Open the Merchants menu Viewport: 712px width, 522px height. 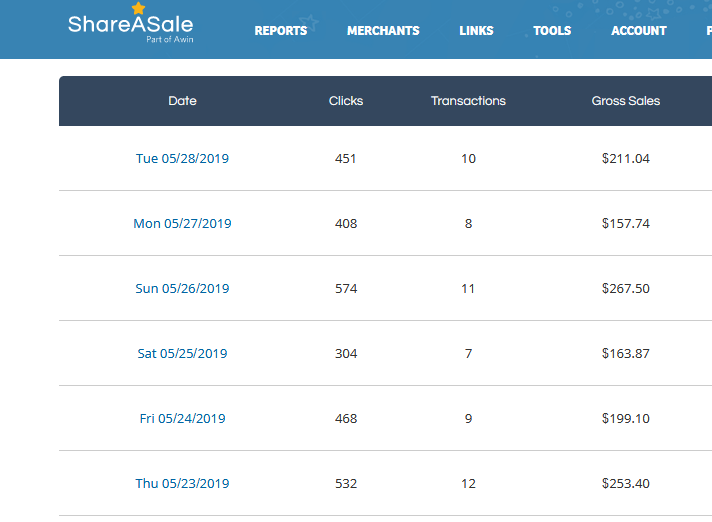(383, 30)
